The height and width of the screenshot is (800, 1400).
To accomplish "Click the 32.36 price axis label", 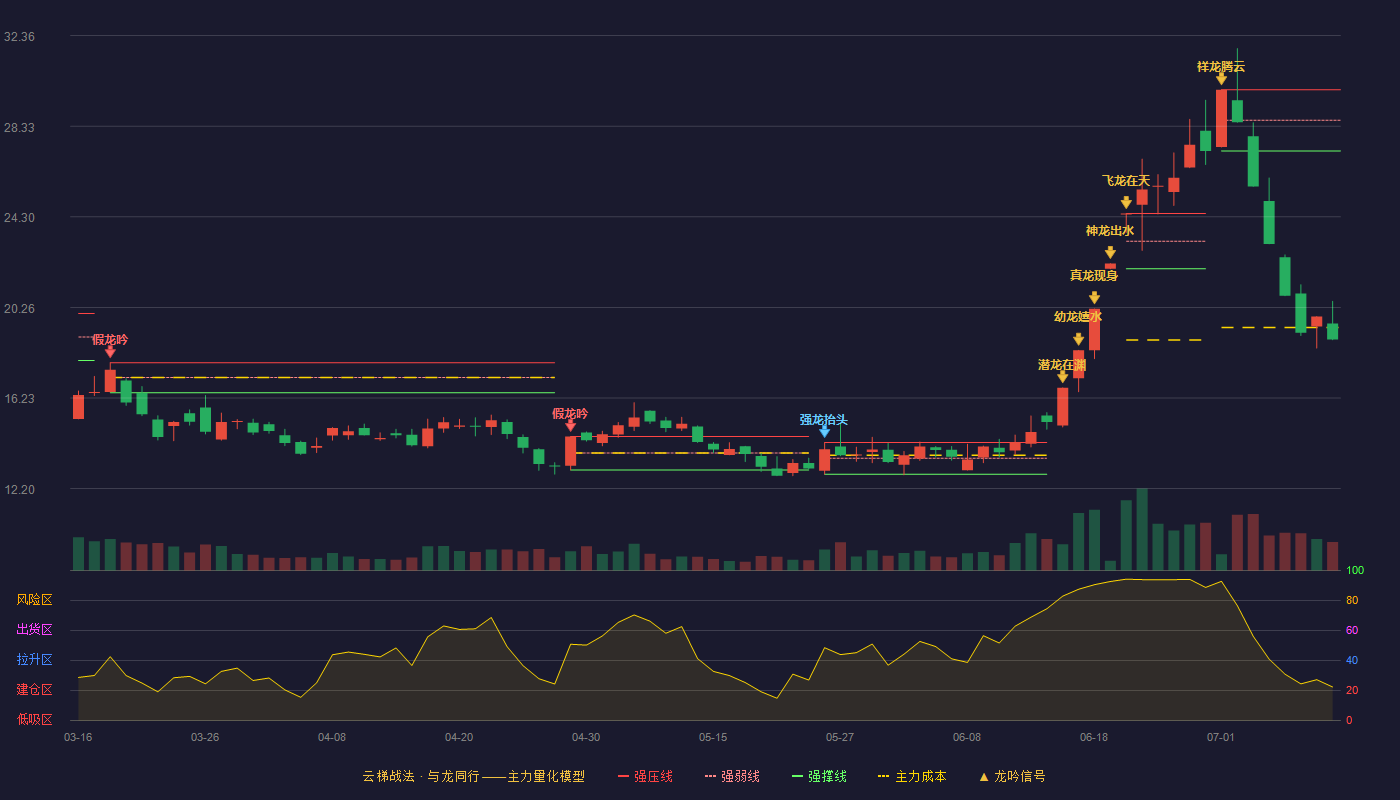I will (x=19, y=37).
